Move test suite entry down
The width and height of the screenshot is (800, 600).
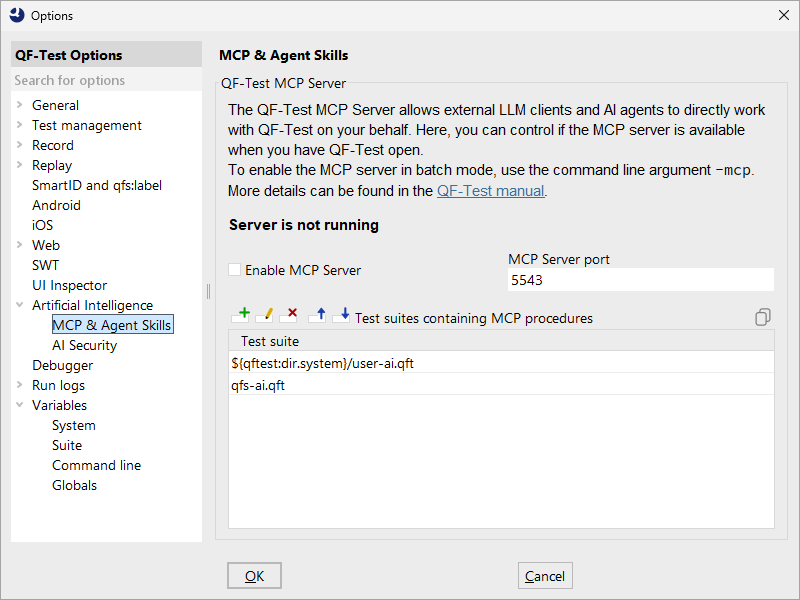tap(341, 315)
